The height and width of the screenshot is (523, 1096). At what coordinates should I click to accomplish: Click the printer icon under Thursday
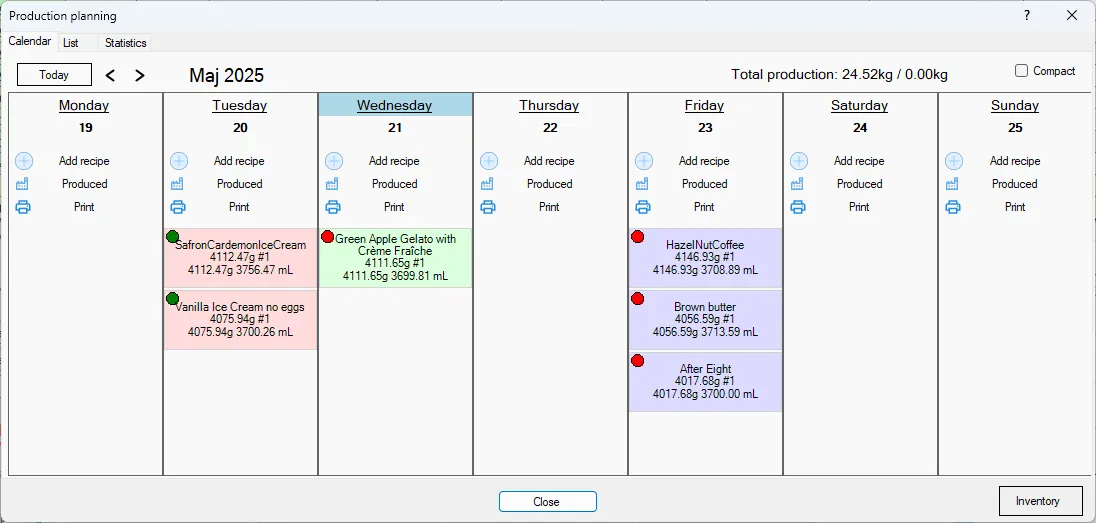pos(489,207)
